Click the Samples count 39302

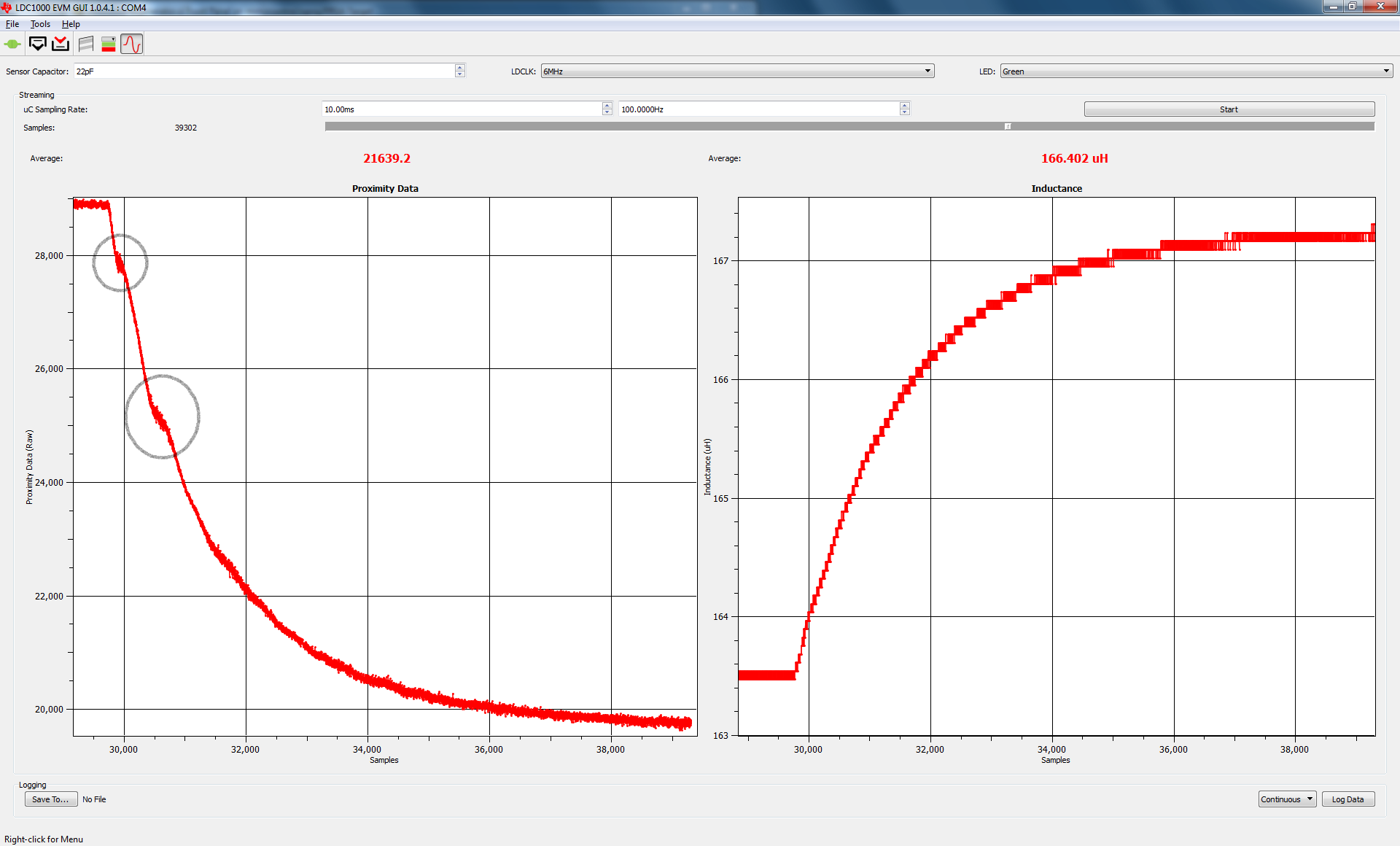tap(186, 128)
